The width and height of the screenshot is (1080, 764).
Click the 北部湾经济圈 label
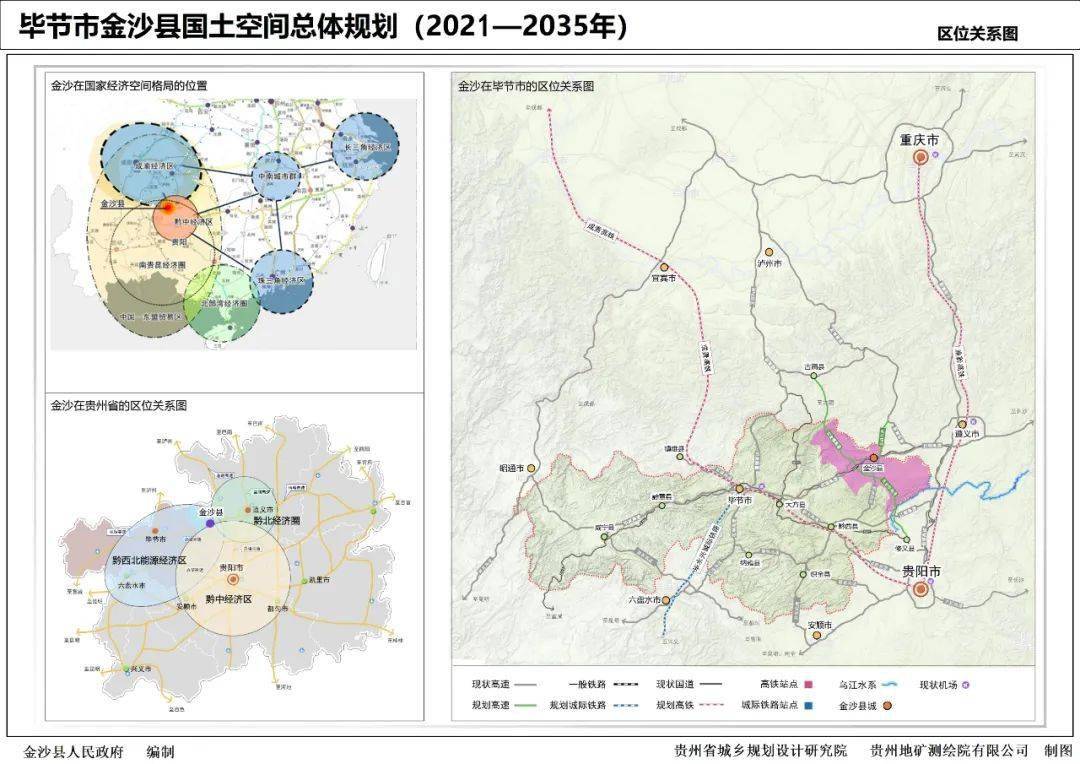tap(224, 303)
